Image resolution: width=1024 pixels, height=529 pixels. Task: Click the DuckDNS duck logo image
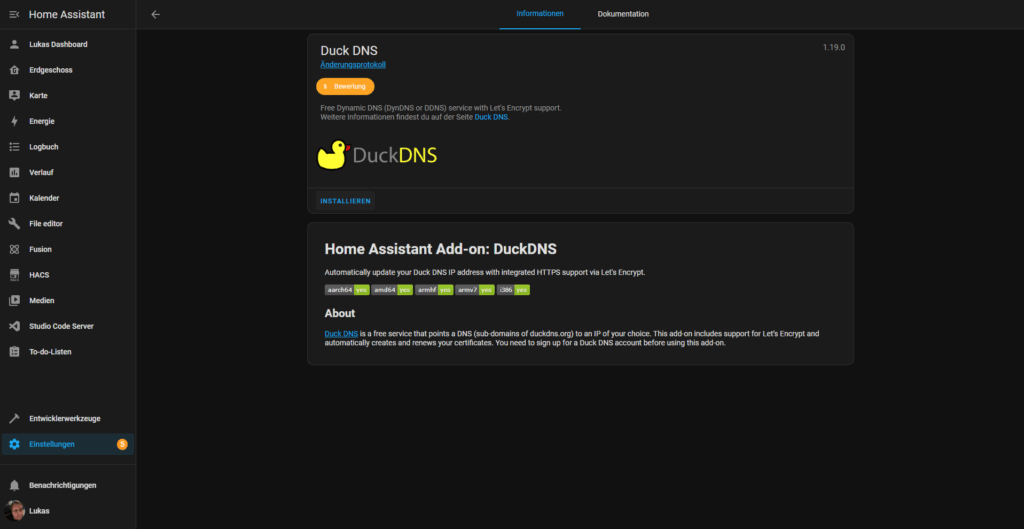pyautogui.click(x=377, y=155)
